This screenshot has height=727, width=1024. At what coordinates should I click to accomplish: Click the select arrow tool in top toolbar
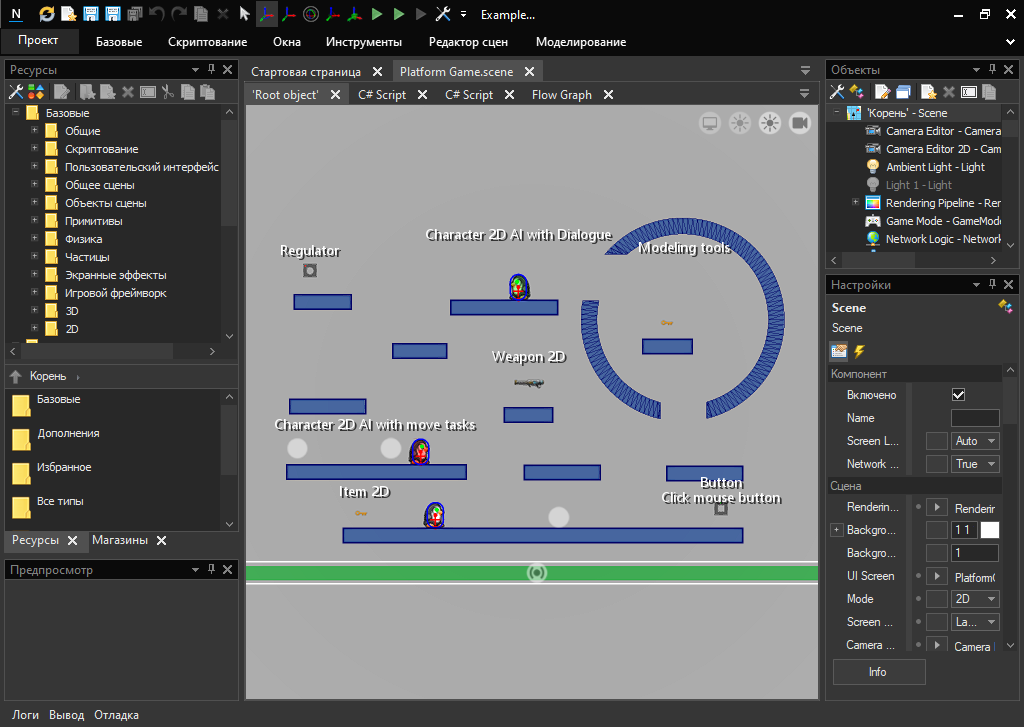coord(244,14)
